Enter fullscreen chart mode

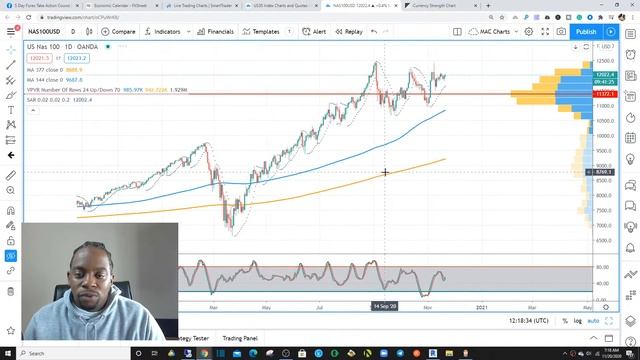(545, 32)
